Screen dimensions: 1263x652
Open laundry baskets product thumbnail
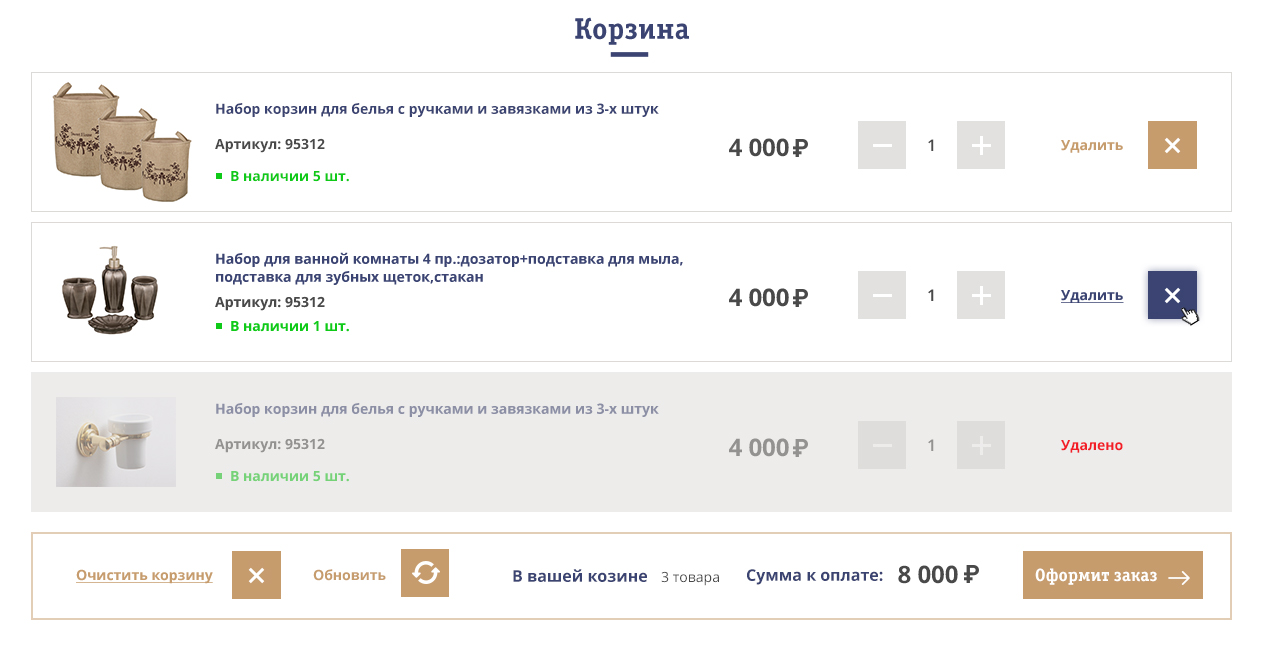point(120,142)
